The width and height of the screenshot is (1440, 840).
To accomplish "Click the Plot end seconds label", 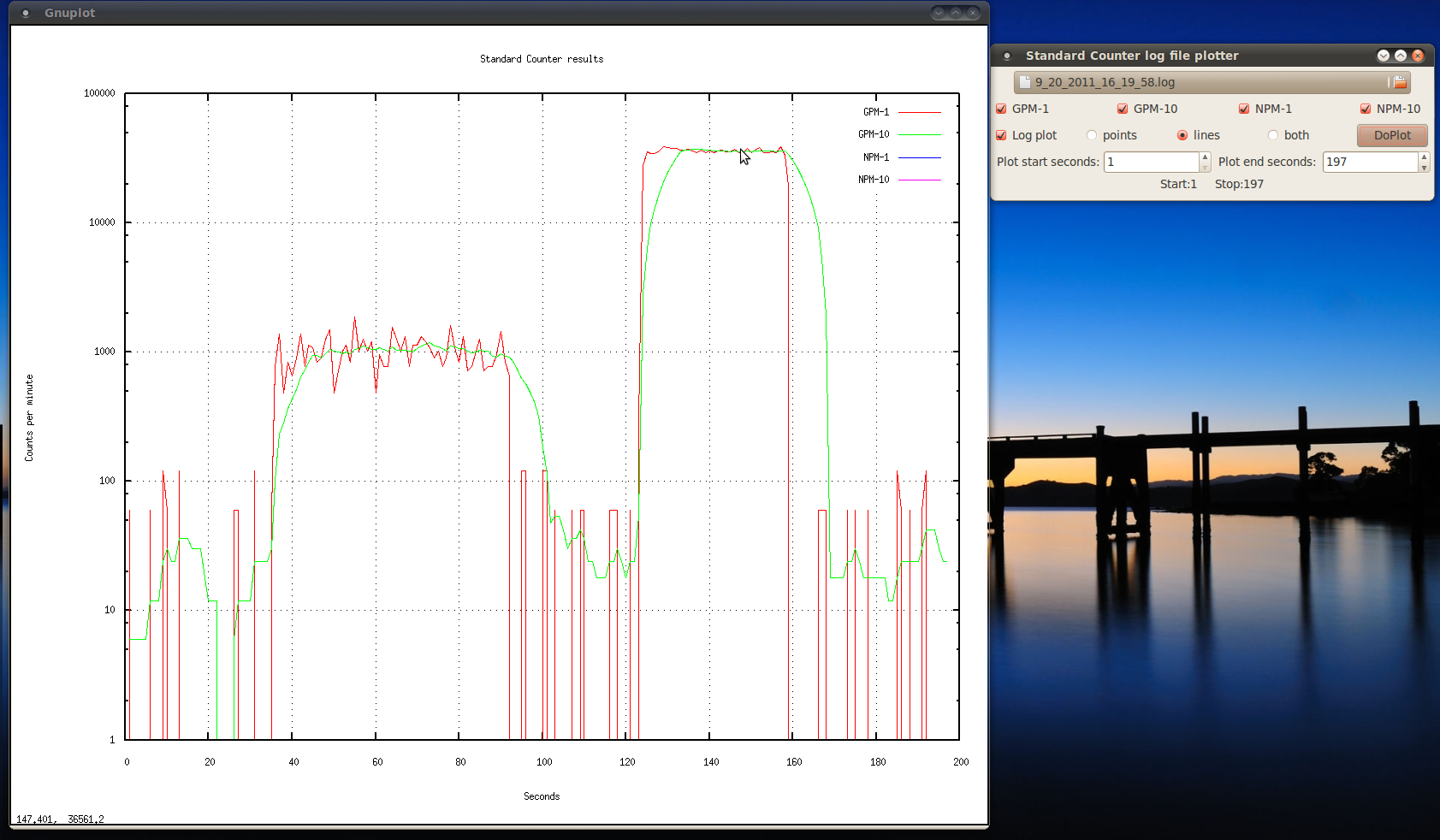I will pos(1267,162).
